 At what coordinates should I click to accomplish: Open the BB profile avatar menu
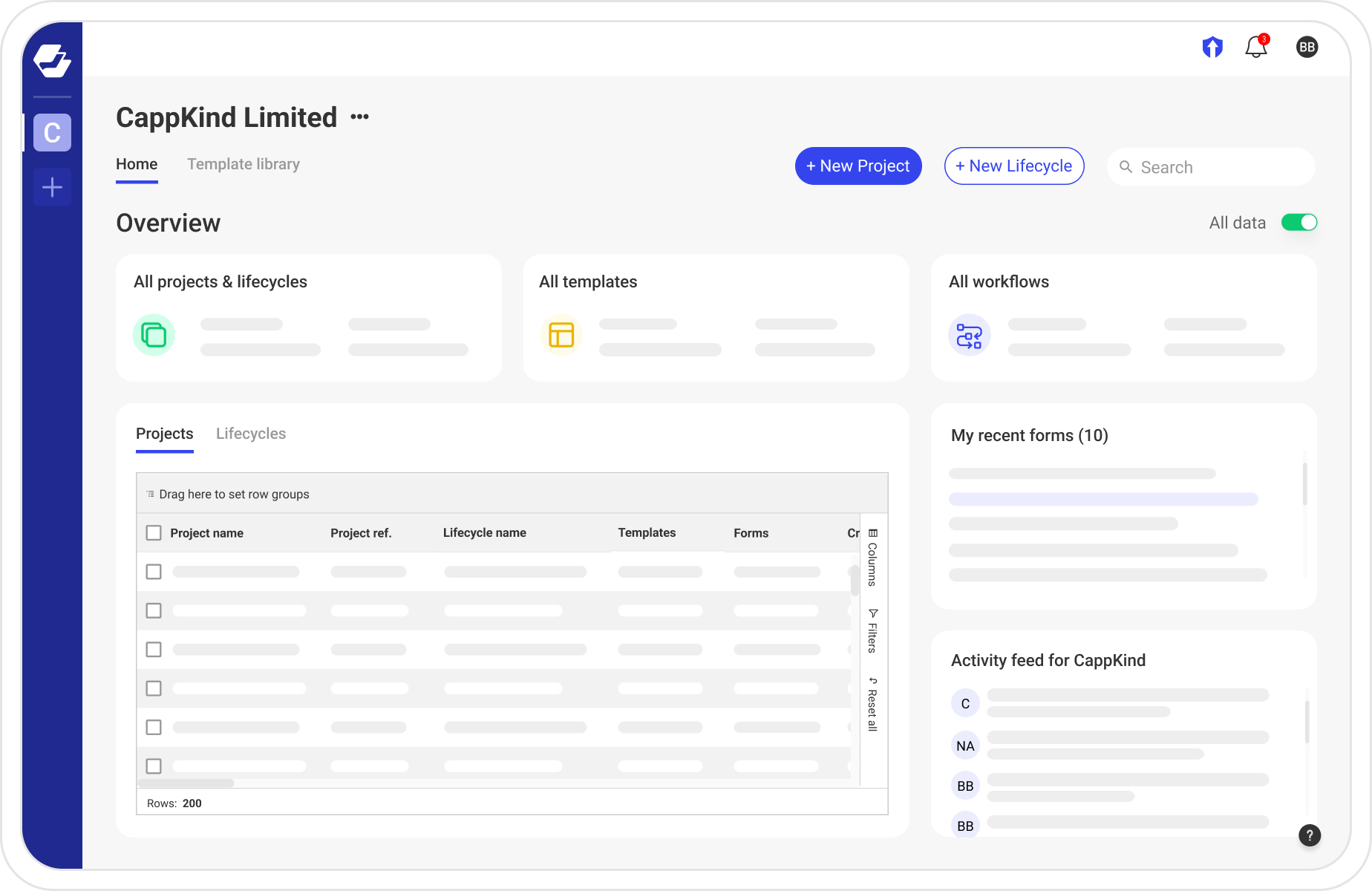[1307, 47]
